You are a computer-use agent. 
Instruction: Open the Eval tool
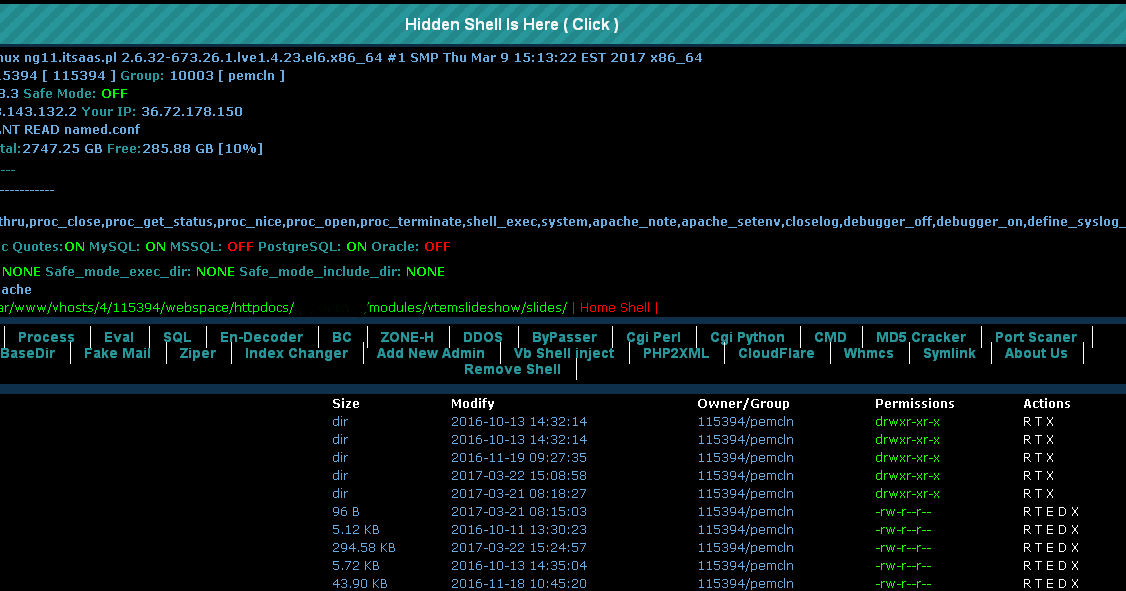119,337
